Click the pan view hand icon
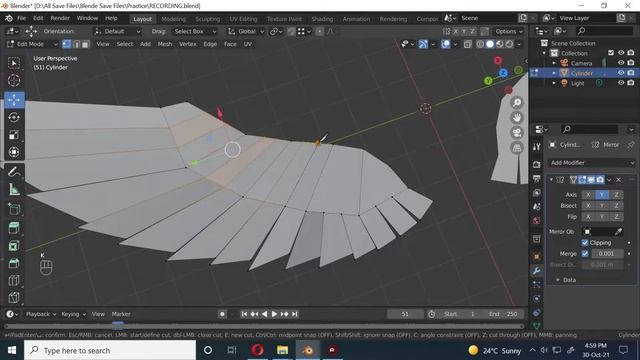This screenshot has height=360, width=640. point(517,118)
